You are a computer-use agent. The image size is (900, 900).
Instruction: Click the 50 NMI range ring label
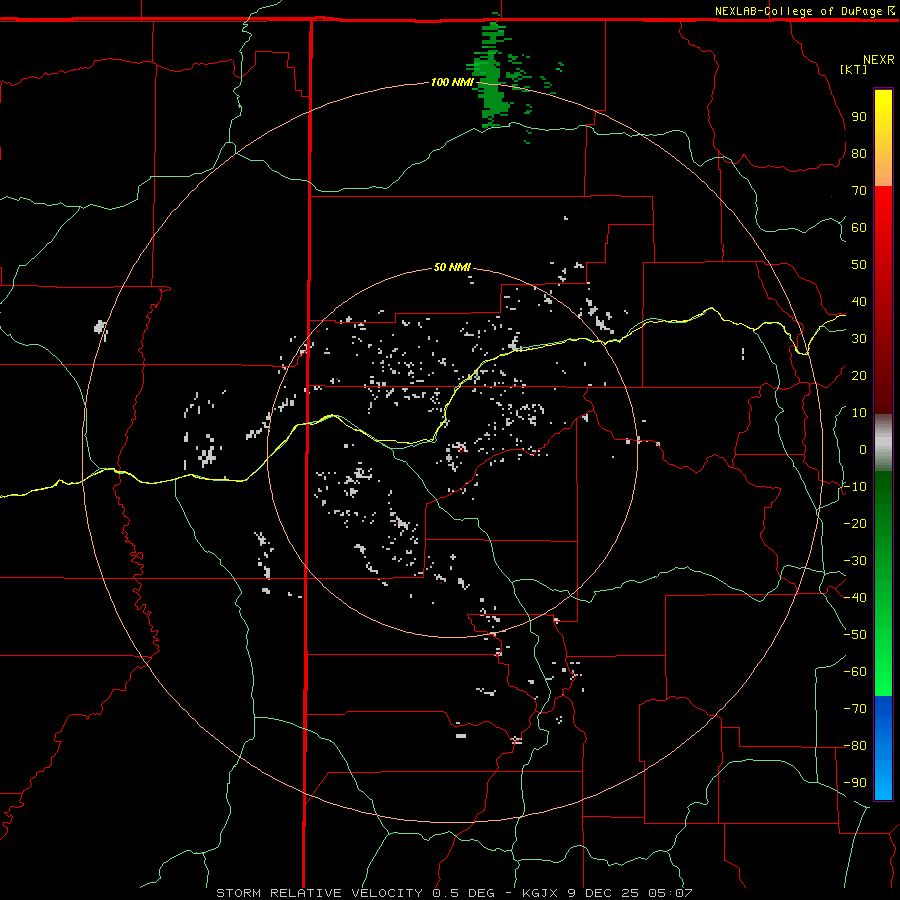pyautogui.click(x=452, y=267)
